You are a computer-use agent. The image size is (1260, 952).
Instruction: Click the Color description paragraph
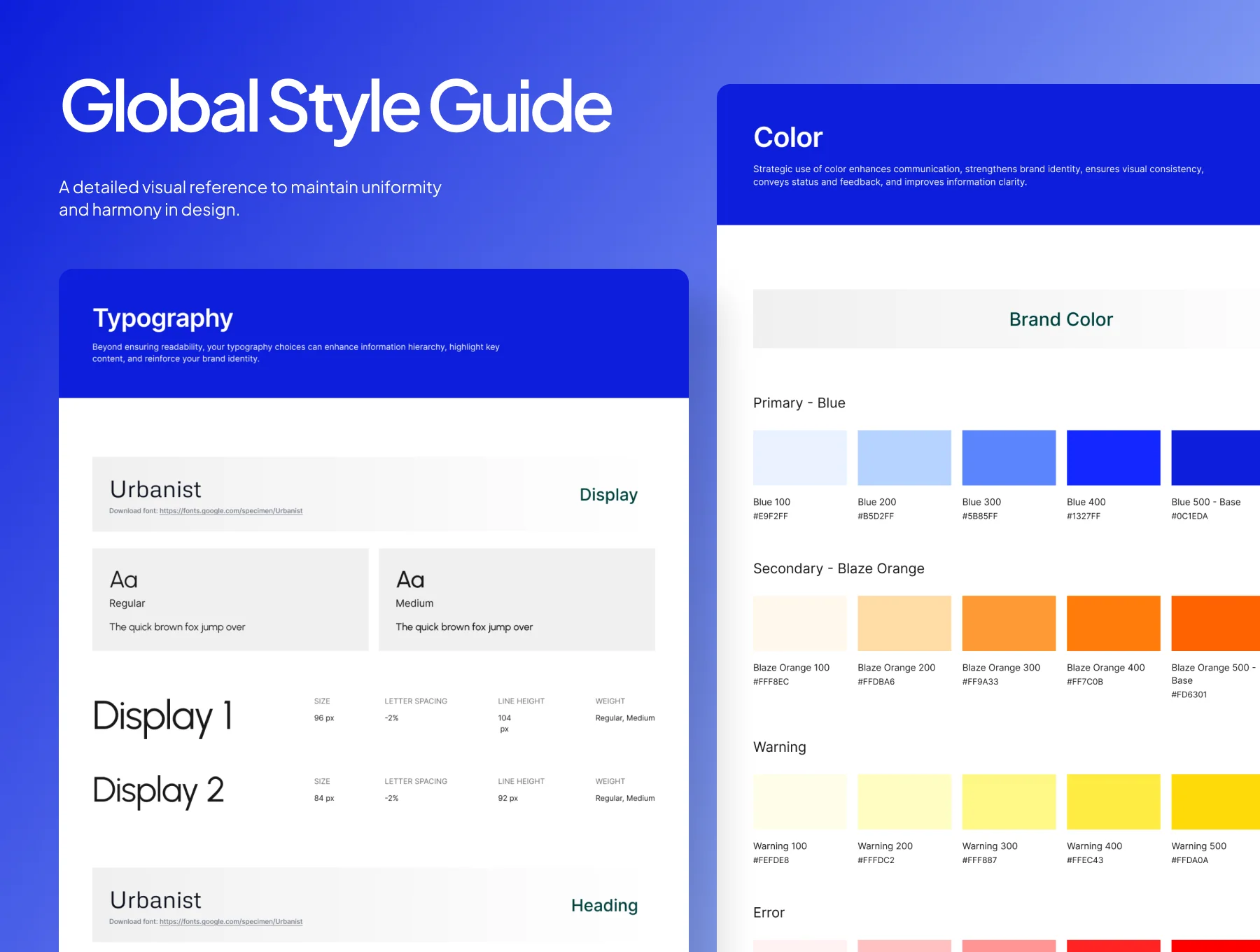pos(979,176)
